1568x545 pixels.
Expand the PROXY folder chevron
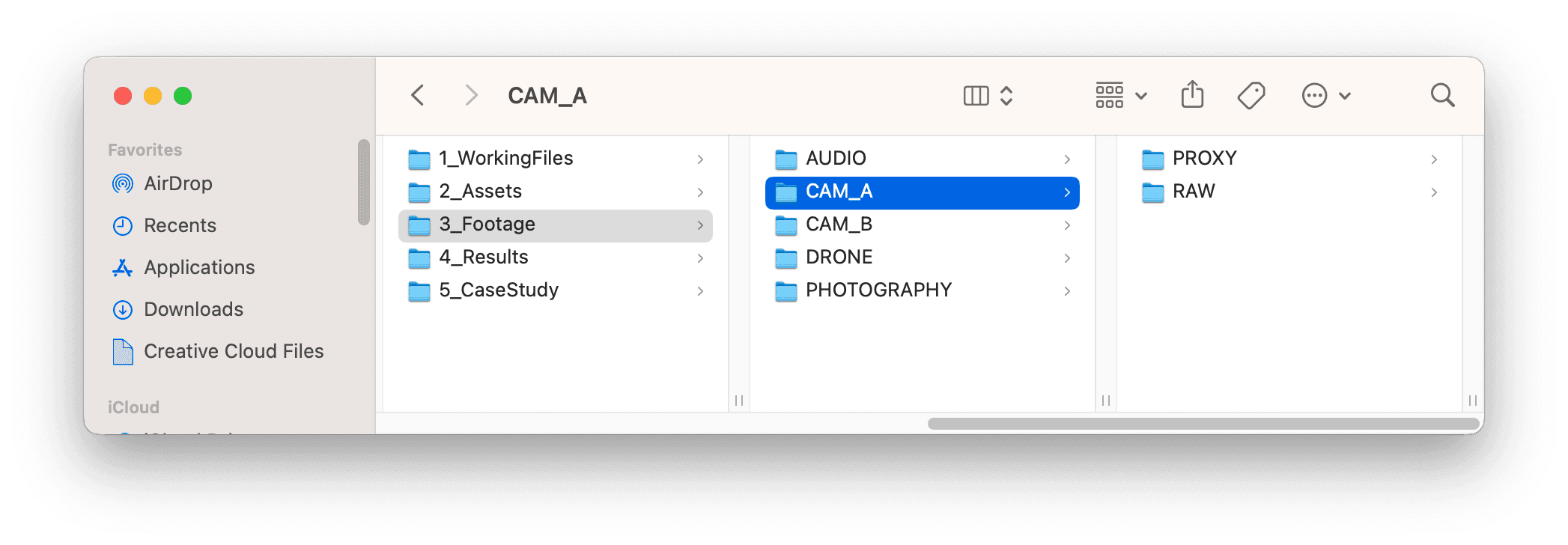1434,159
